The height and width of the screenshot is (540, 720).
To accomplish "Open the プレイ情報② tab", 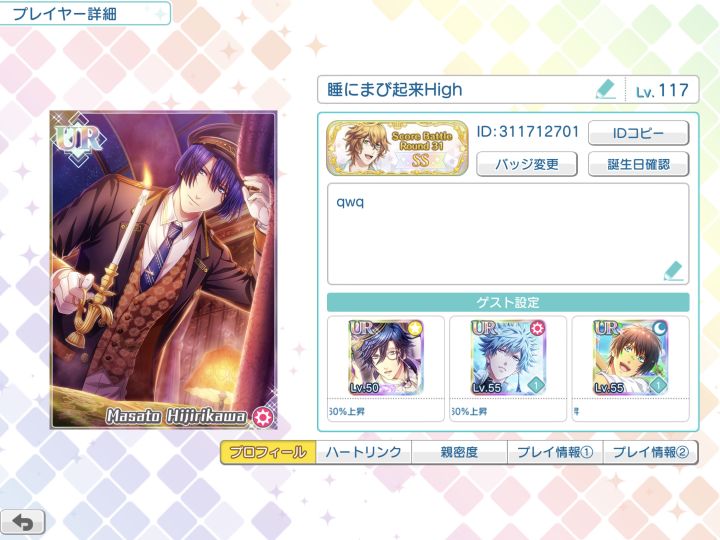I will click(651, 452).
